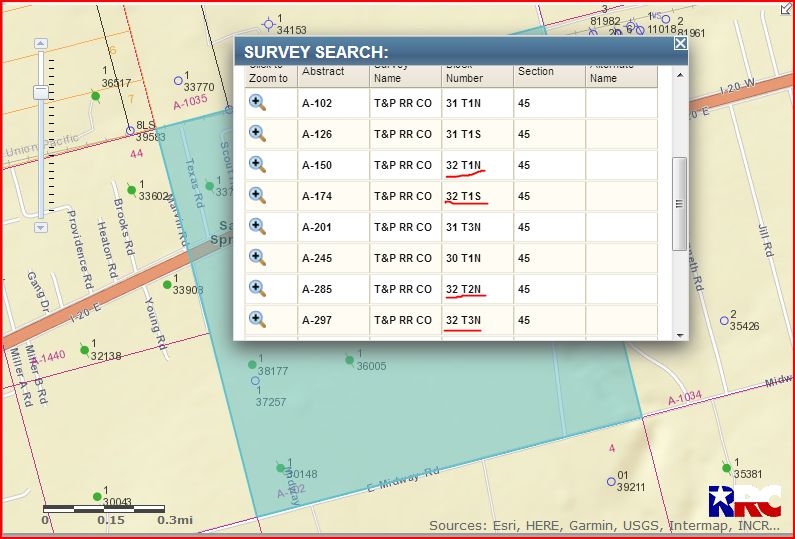Click well marker 35381 on map
Screen dimensions: 795x539
727,468
